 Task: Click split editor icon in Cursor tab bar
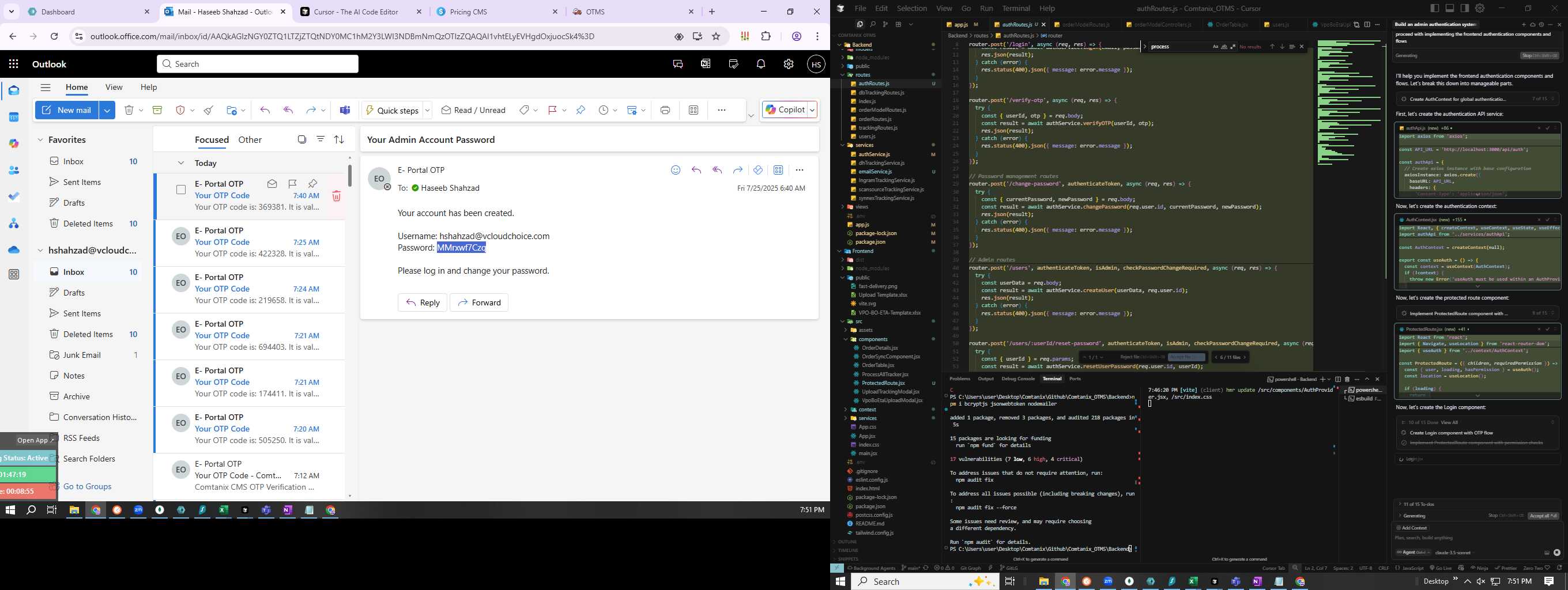pyautogui.click(x=1367, y=25)
